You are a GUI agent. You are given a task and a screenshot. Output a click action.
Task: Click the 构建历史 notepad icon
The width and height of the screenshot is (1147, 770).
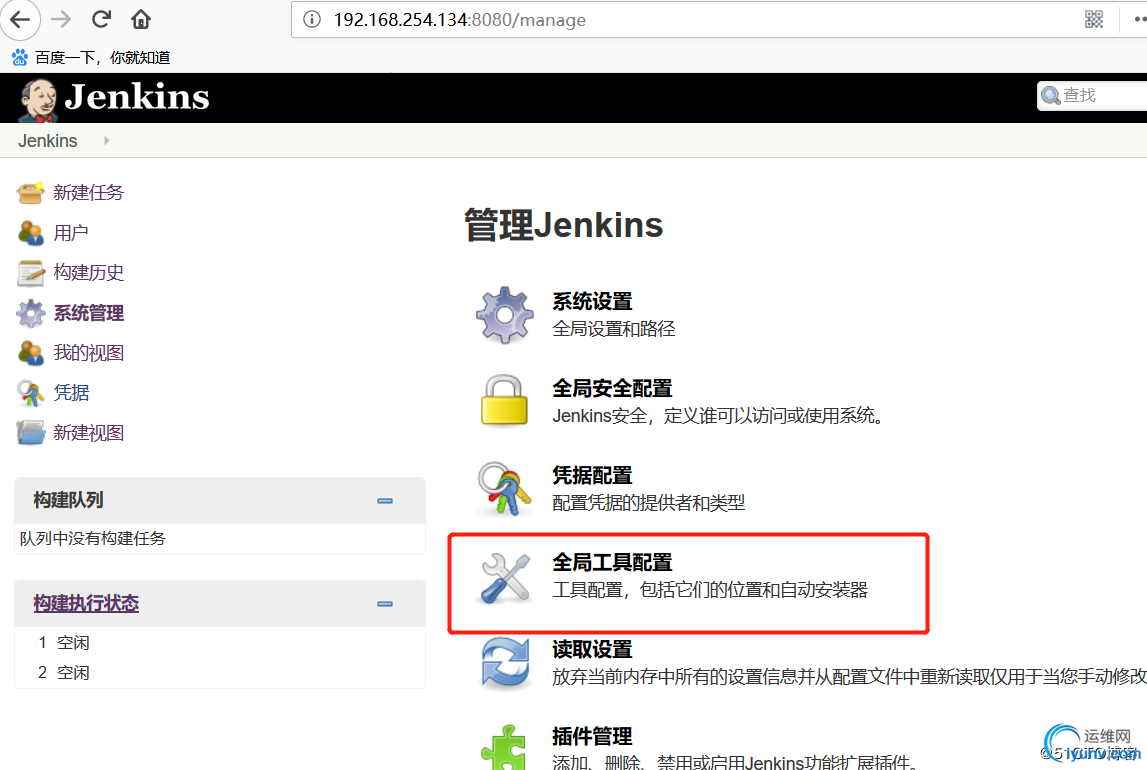31,273
